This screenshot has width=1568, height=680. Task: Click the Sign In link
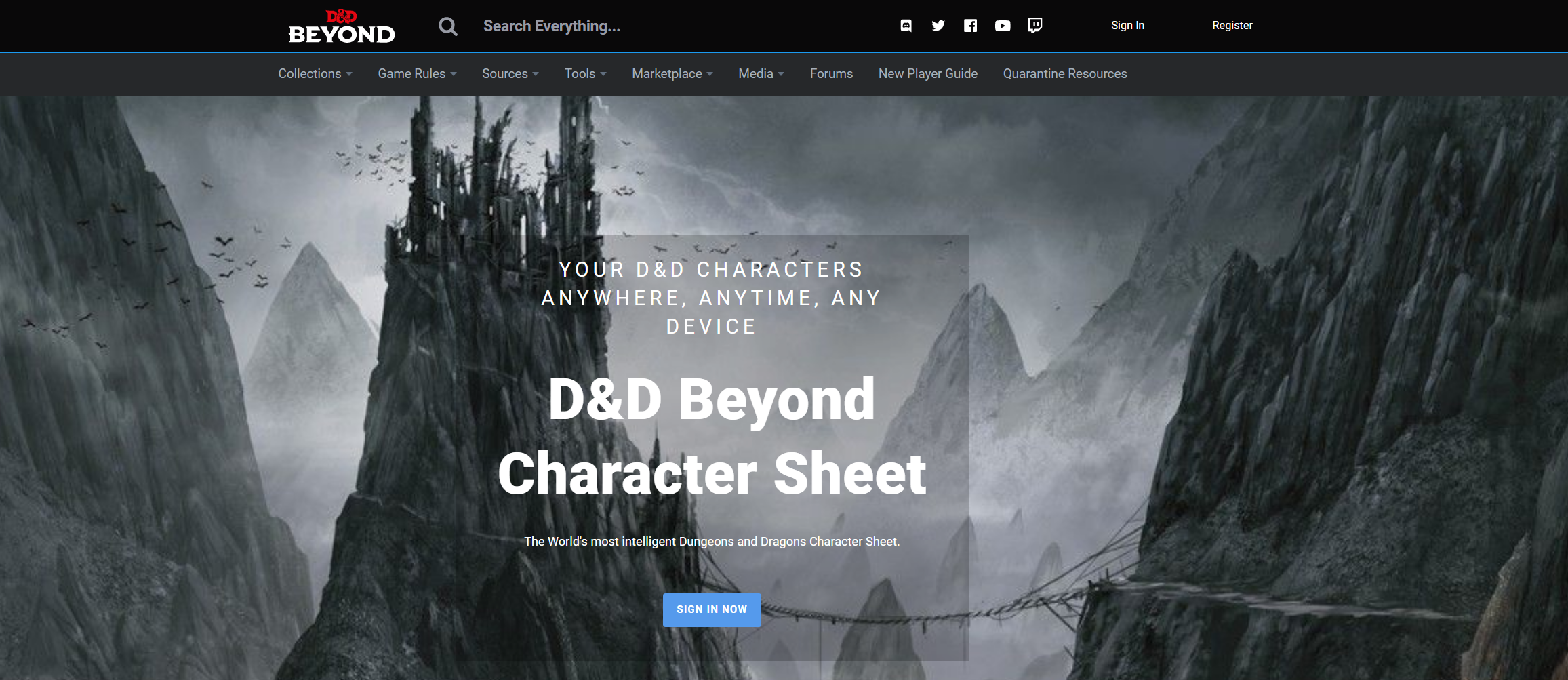coord(1127,26)
